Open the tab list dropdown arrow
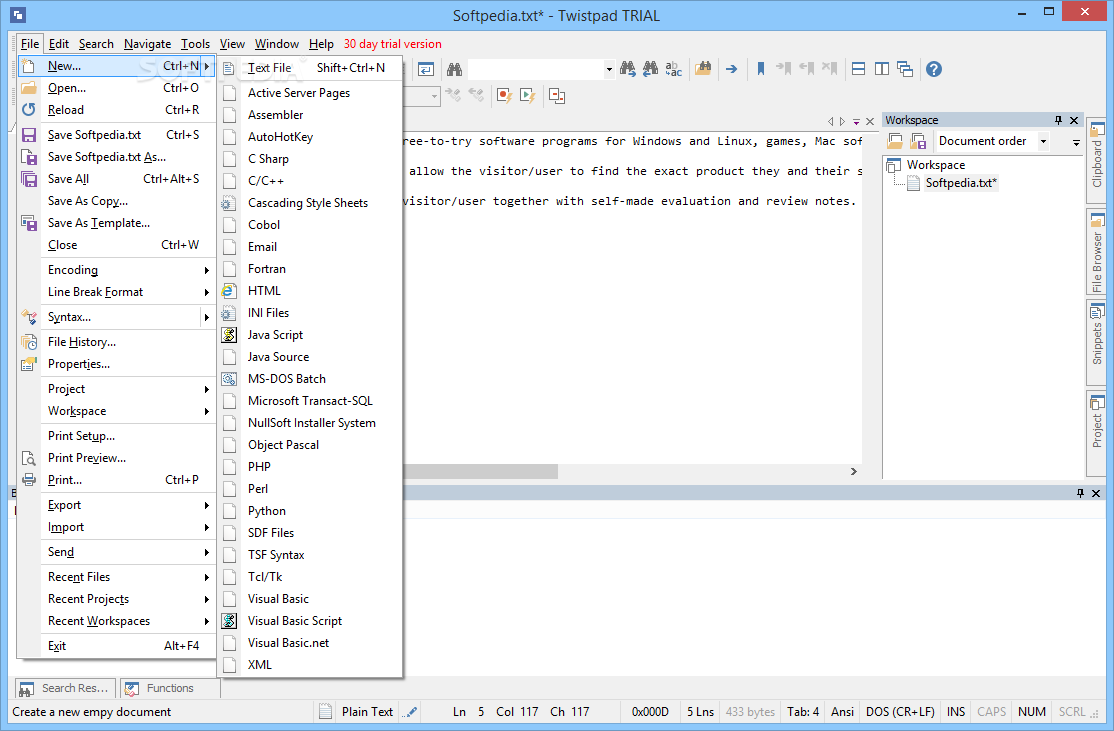1114x731 pixels. [x=856, y=121]
